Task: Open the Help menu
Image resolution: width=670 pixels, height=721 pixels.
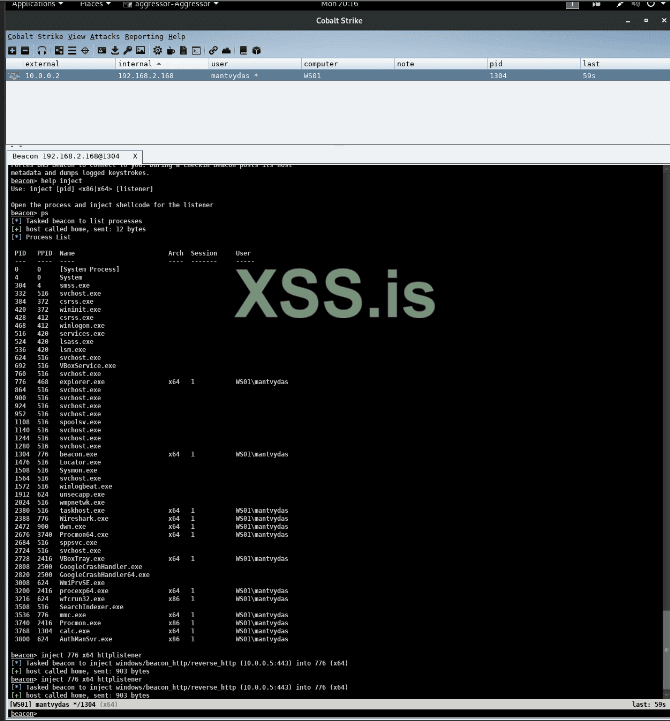Action: click(x=177, y=36)
